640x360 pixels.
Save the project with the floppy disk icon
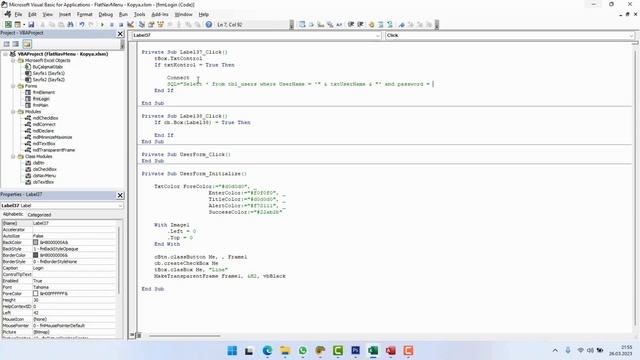coord(31,24)
